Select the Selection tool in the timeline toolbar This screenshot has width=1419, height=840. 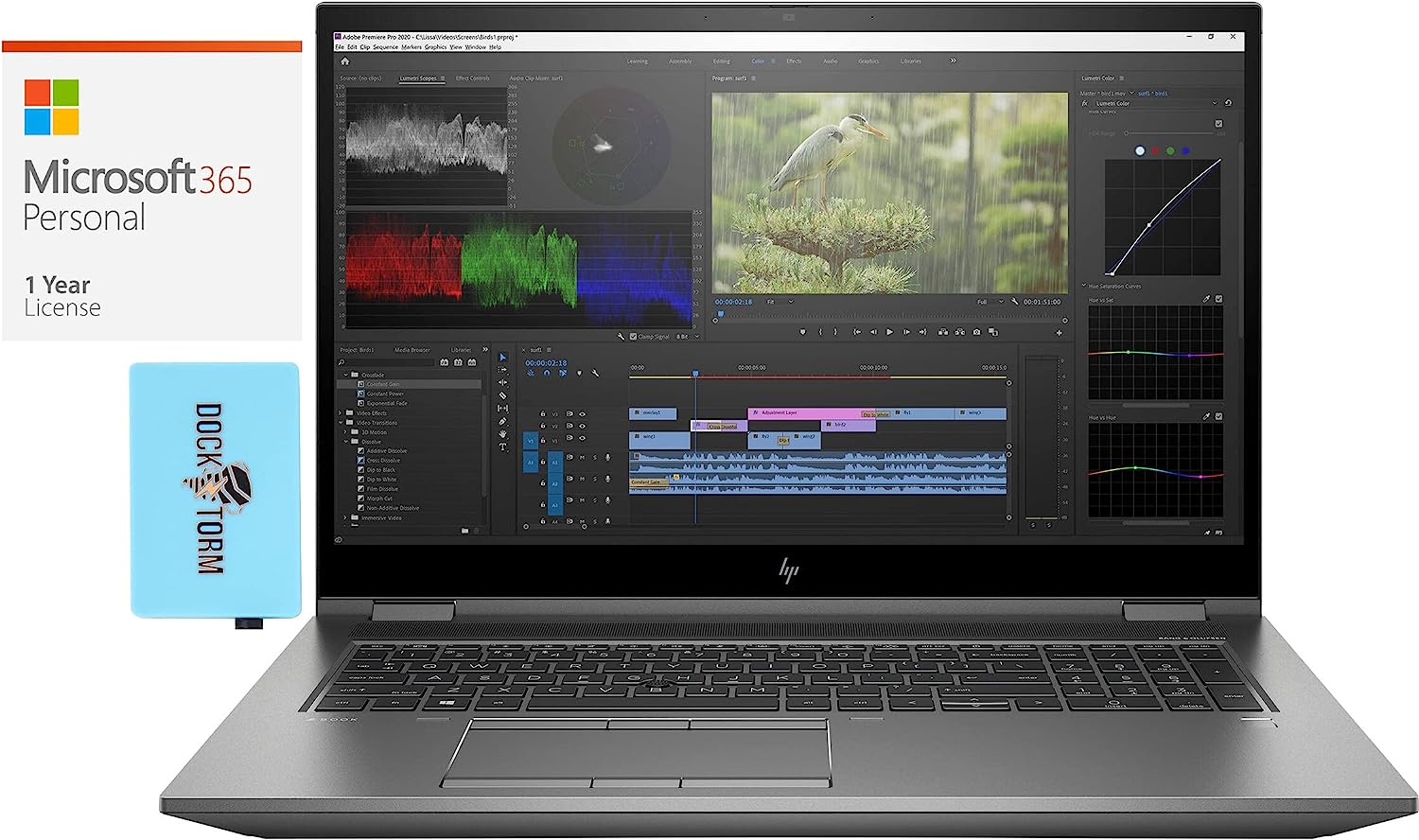(x=502, y=359)
